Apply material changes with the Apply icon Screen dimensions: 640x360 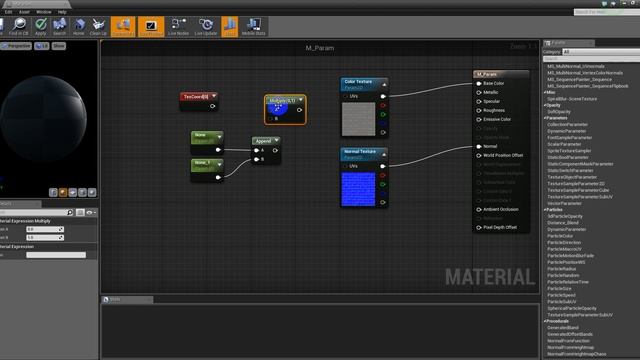point(40,27)
